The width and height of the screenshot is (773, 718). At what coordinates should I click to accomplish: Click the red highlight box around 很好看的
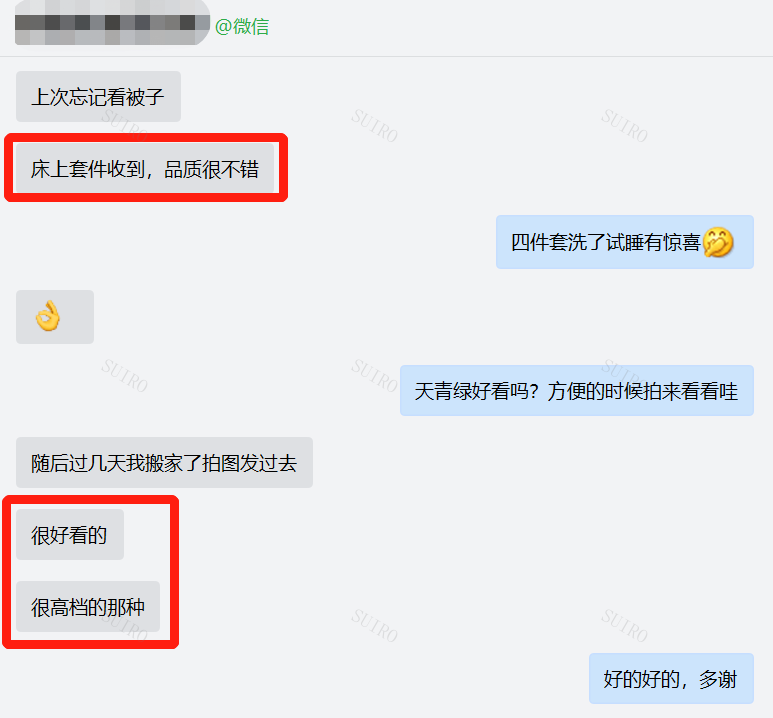[x=91, y=572]
